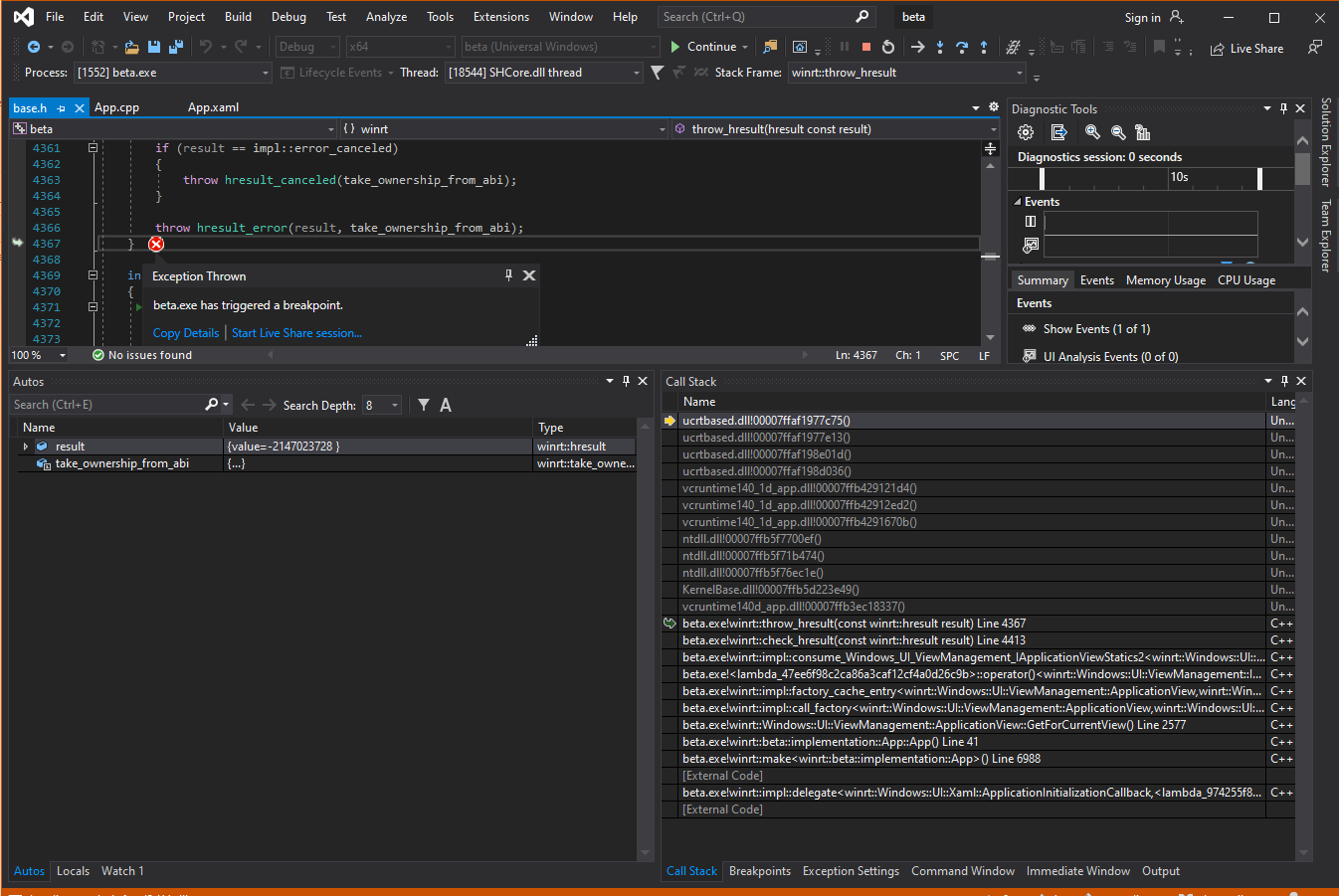1339x896 pixels.
Task: Click the Step Out debug icon
Action: tap(984, 47)
